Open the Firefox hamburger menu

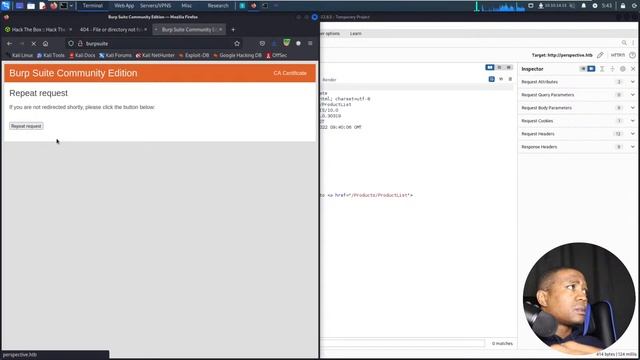(x=310, y=43)
